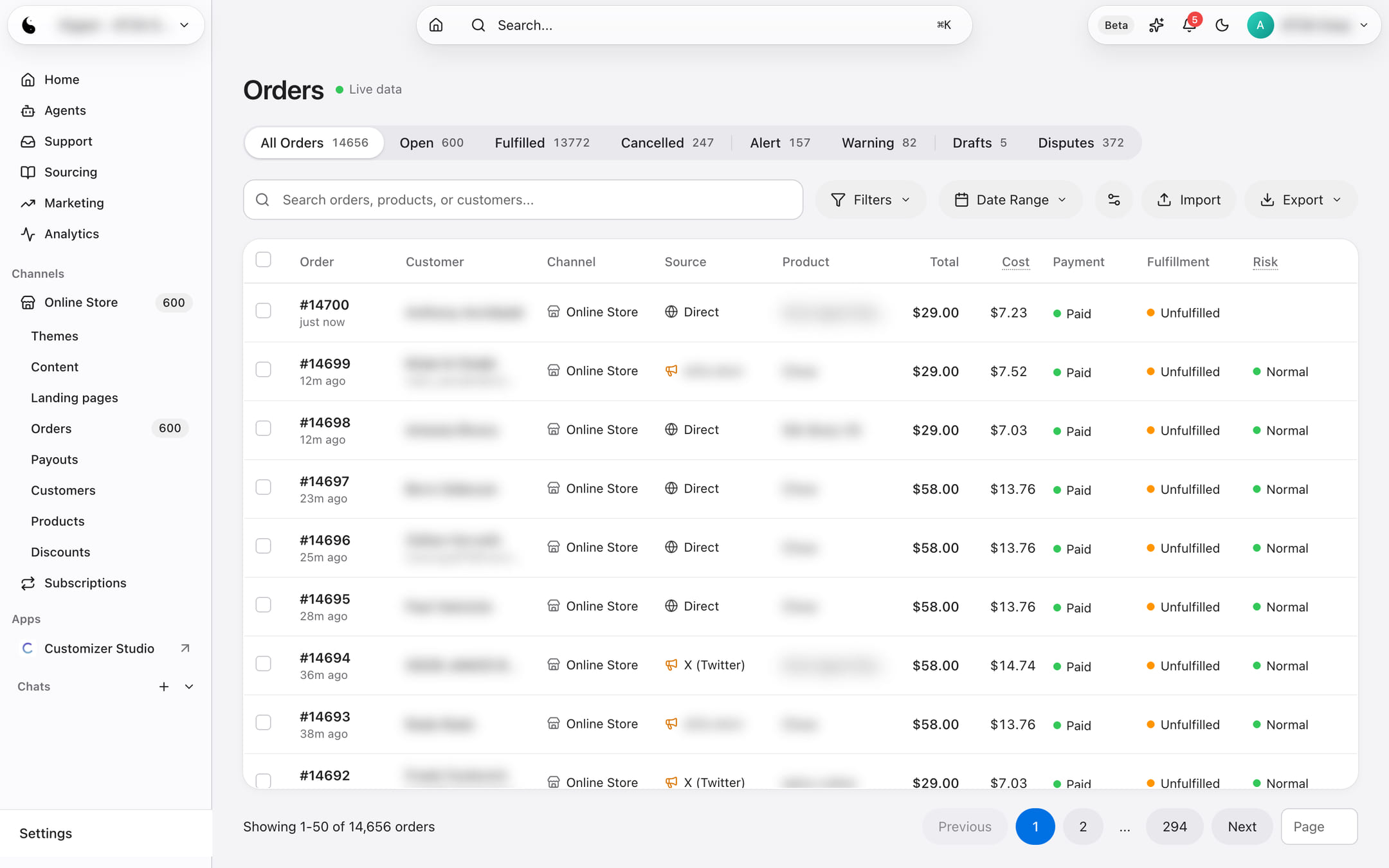Open the Date Range dropdown
Screen dimensions: 1389x868
[1010, 200]
